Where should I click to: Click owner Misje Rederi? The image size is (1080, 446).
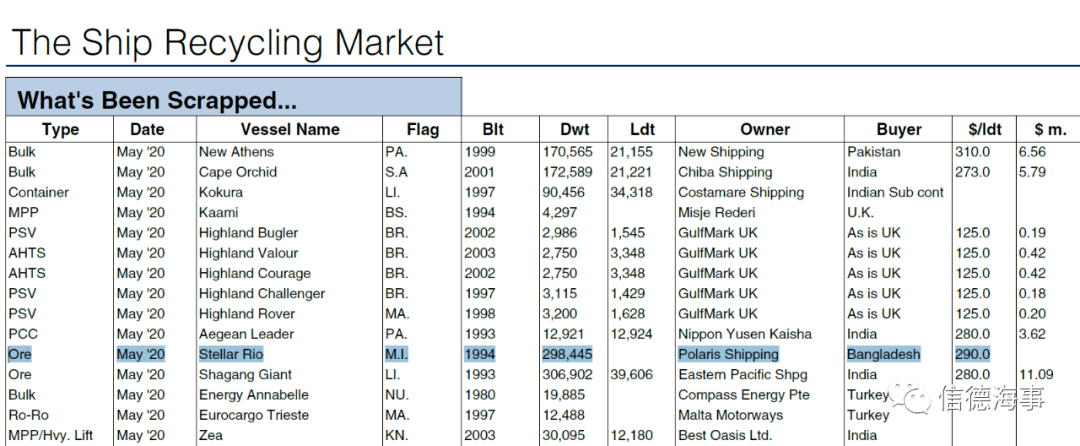716,213
